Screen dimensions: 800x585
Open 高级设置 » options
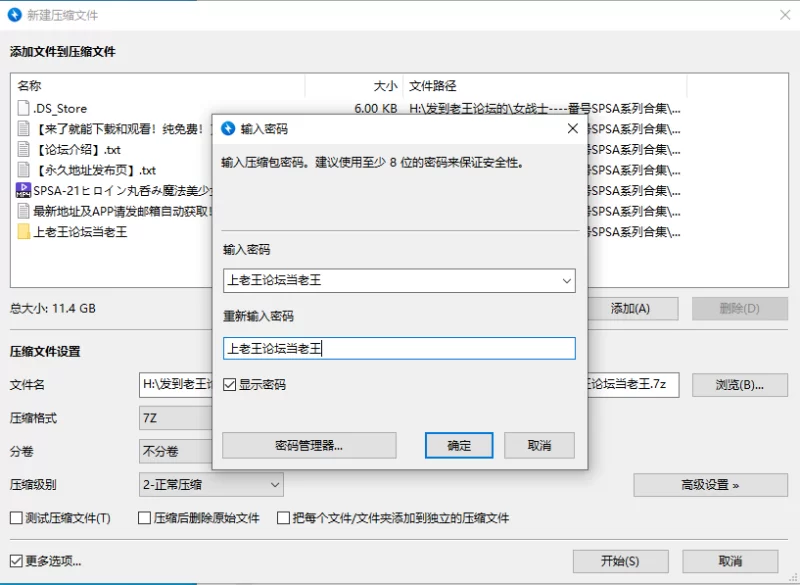tap(710, 485)
